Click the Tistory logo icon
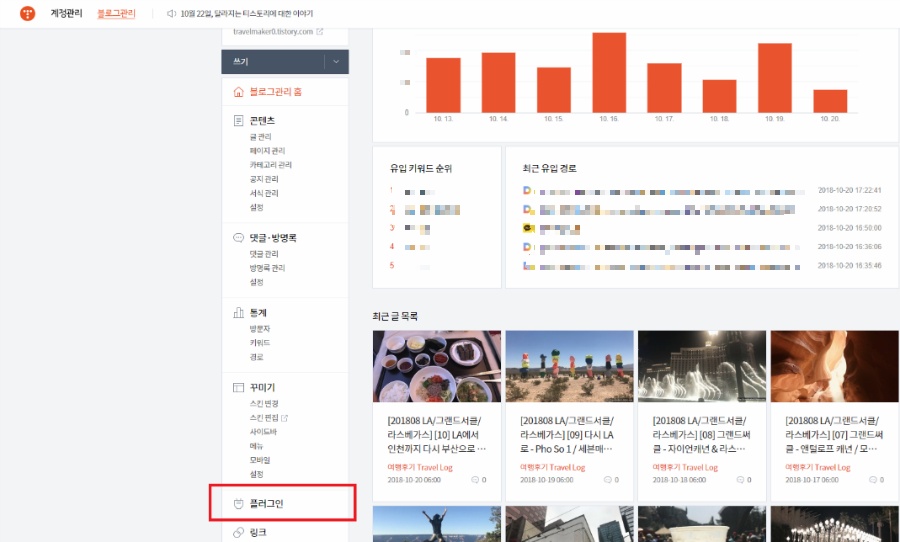 click(x=28, y=13)
